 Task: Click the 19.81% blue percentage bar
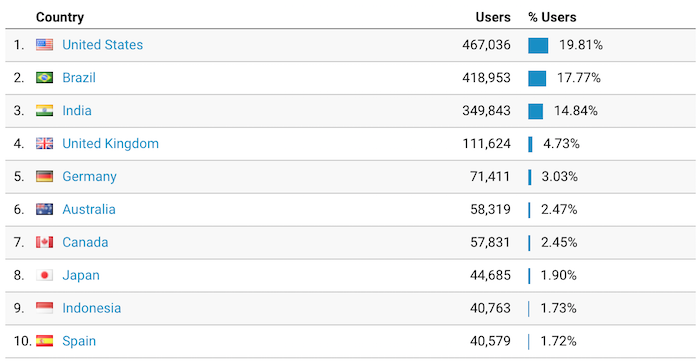[x=538, y=46]
